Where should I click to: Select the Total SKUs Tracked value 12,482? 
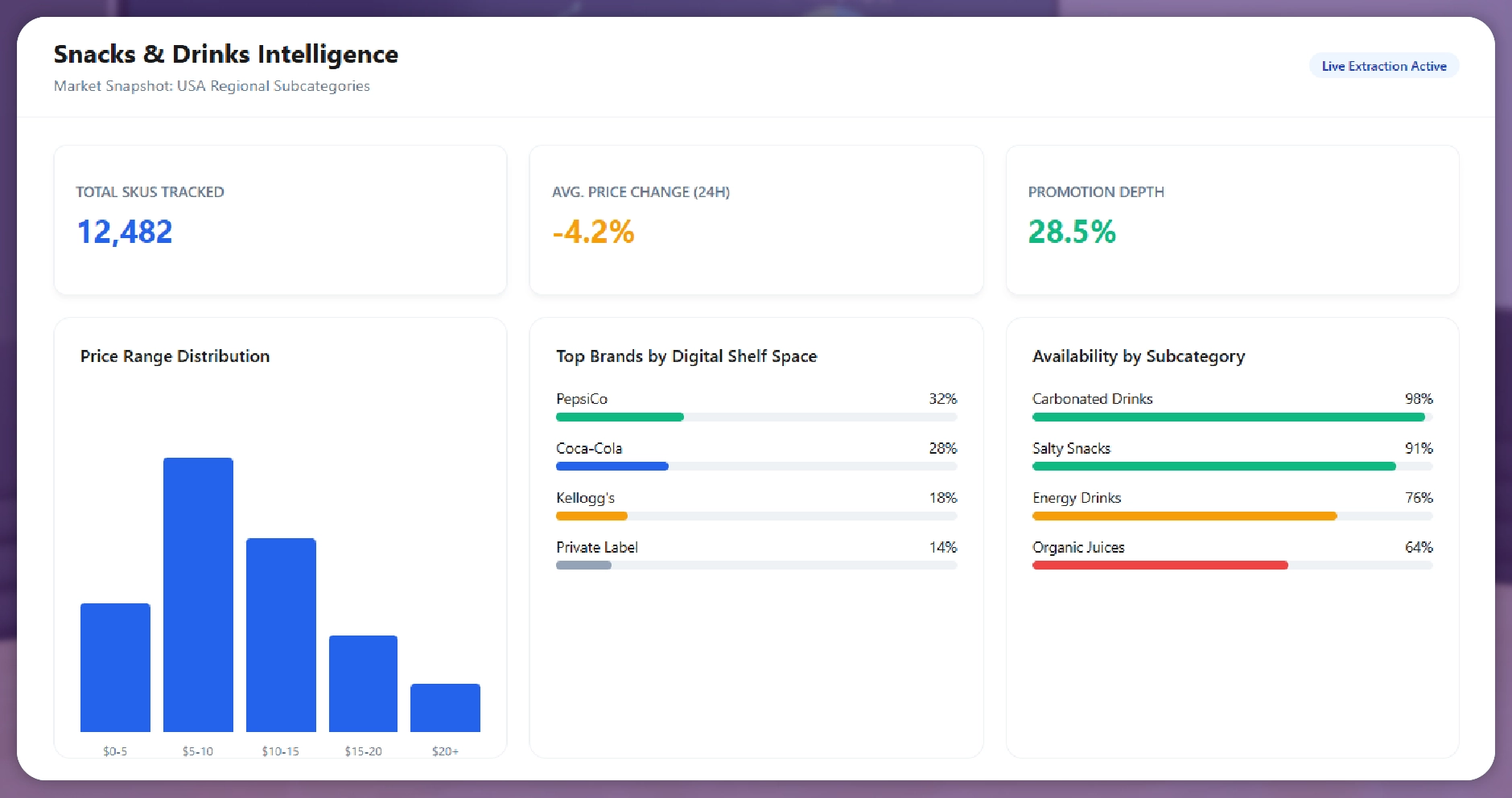(x=125, y=232)
